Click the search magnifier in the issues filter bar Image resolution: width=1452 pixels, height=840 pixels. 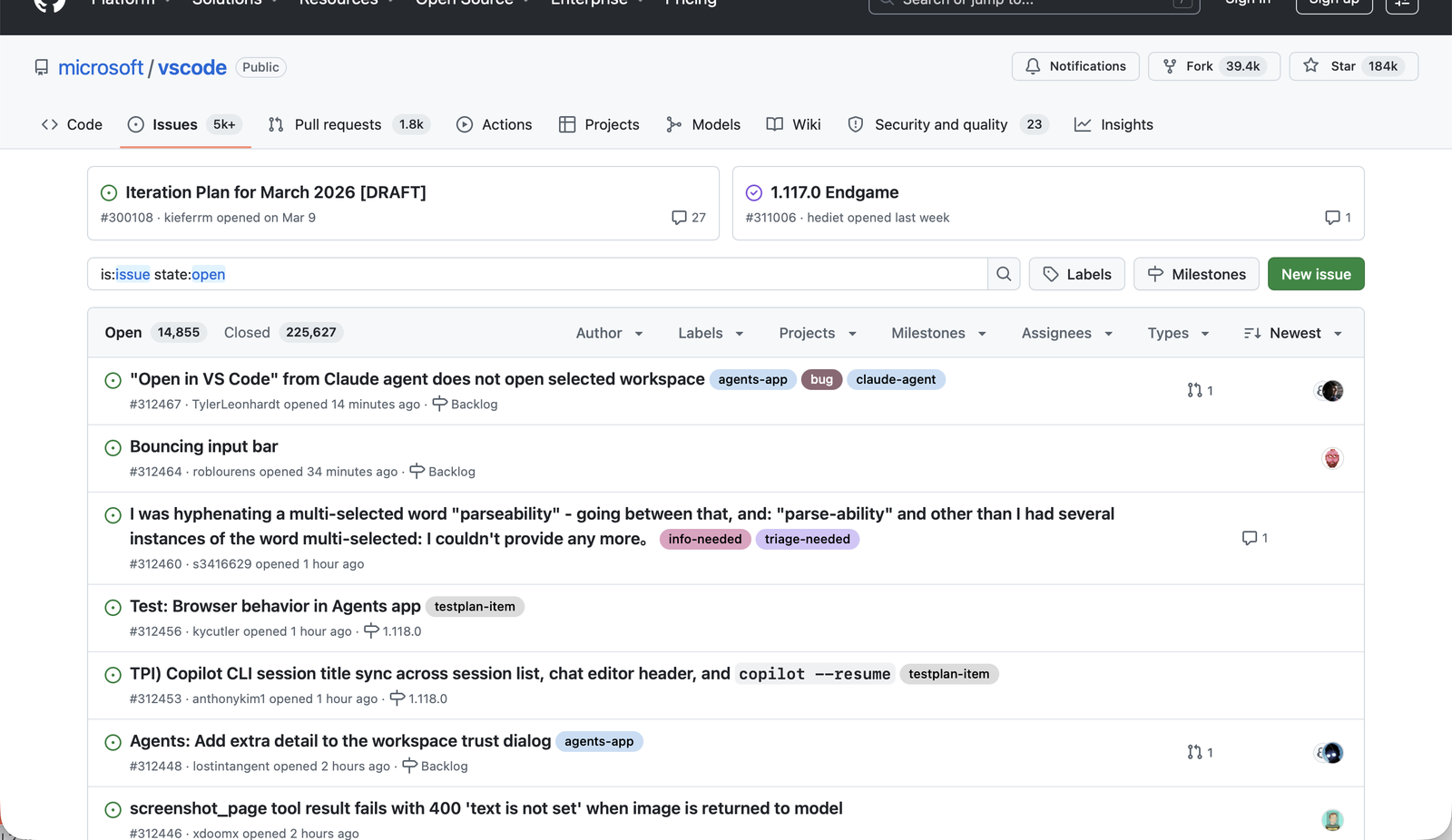point(1004,273)
